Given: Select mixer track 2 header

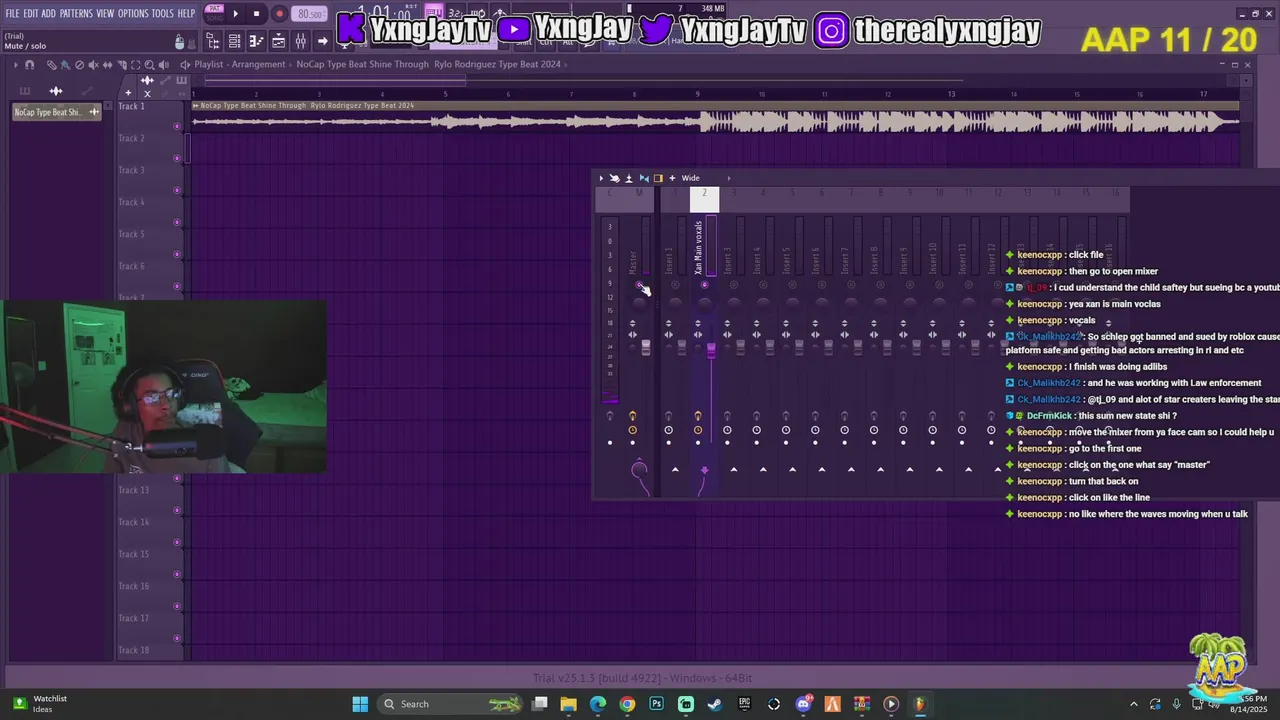Looking at the screenshot, I should coord(704,198).
